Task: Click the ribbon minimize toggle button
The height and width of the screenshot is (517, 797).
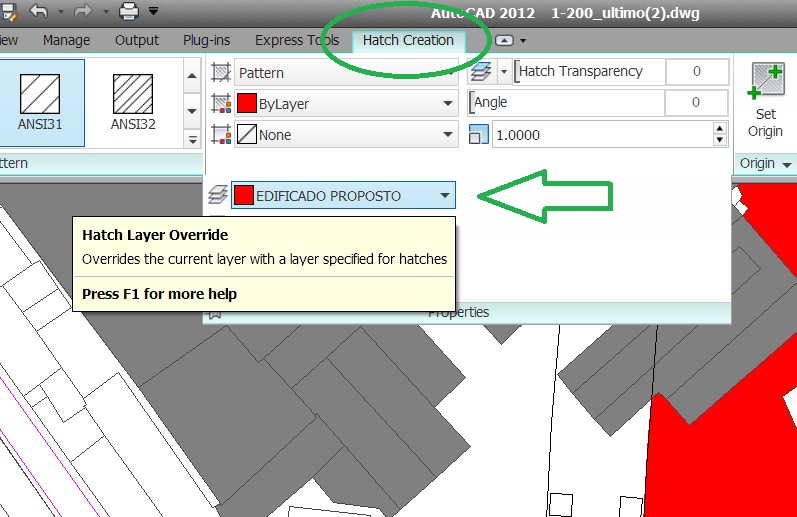Action: point(504,40)
